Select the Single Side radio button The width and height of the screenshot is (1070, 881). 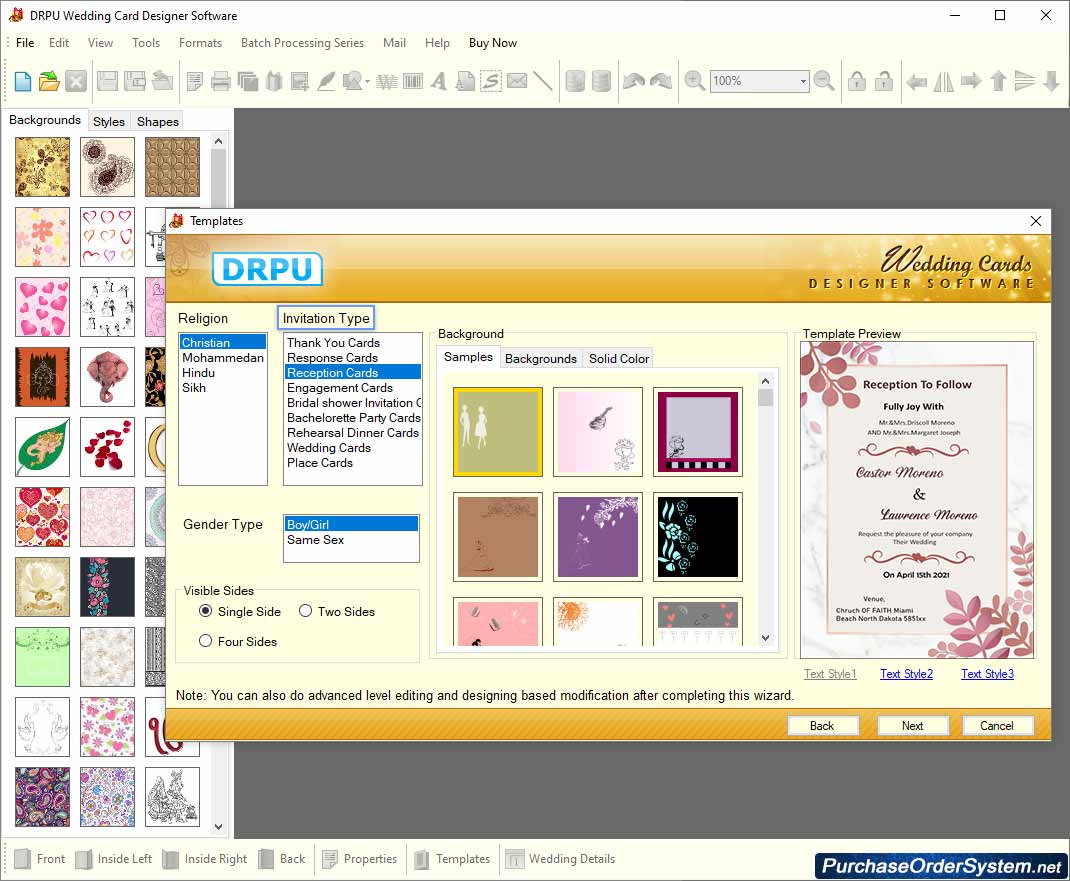tap(205, 611)
